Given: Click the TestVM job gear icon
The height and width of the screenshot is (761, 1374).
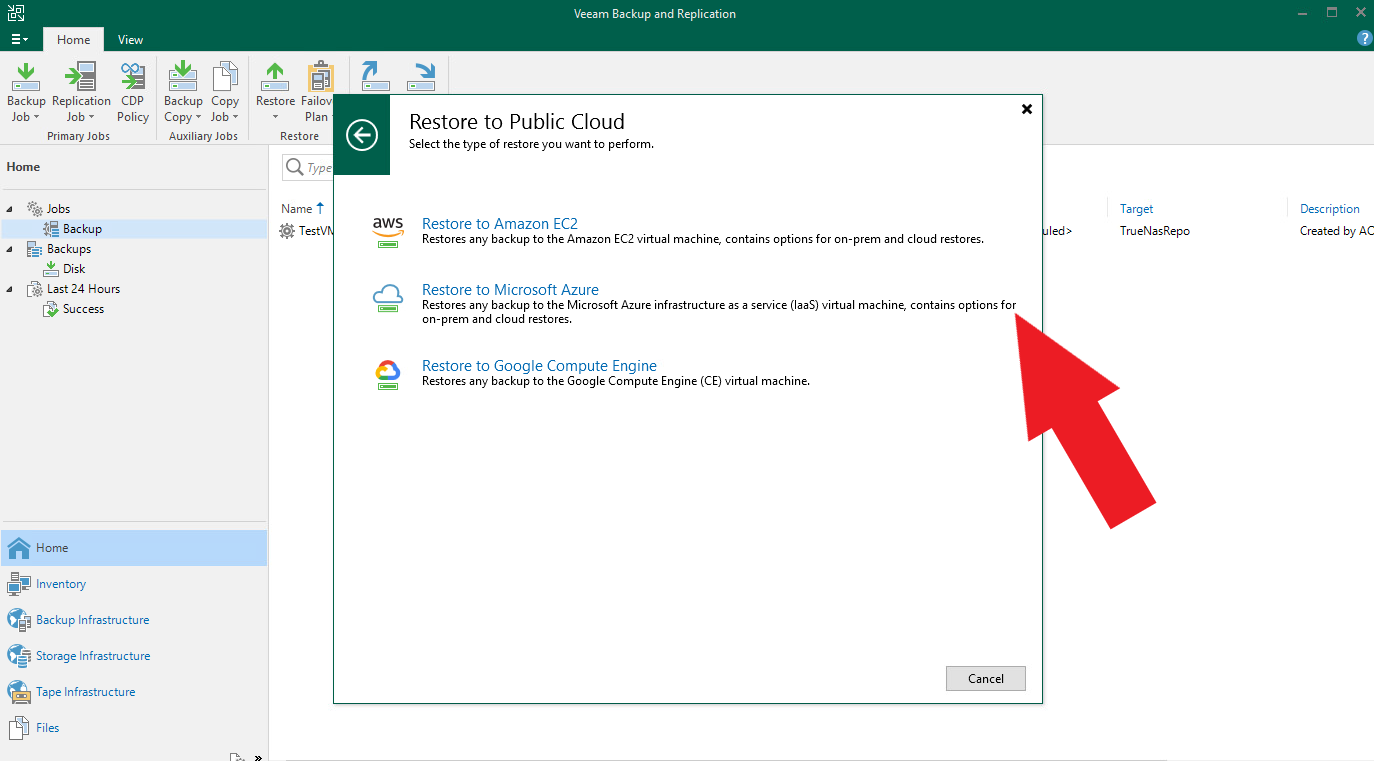Looking at the screenshot, I should (x=287, y=231).
